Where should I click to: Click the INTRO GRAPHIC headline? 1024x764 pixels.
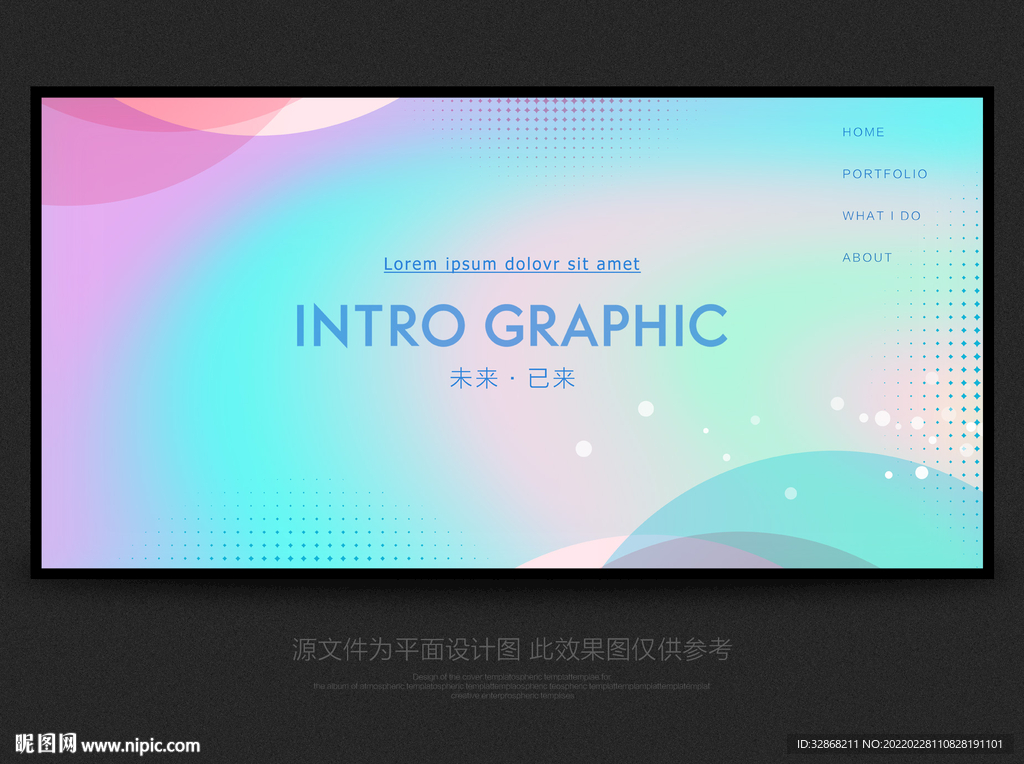[x=511, y=325]
